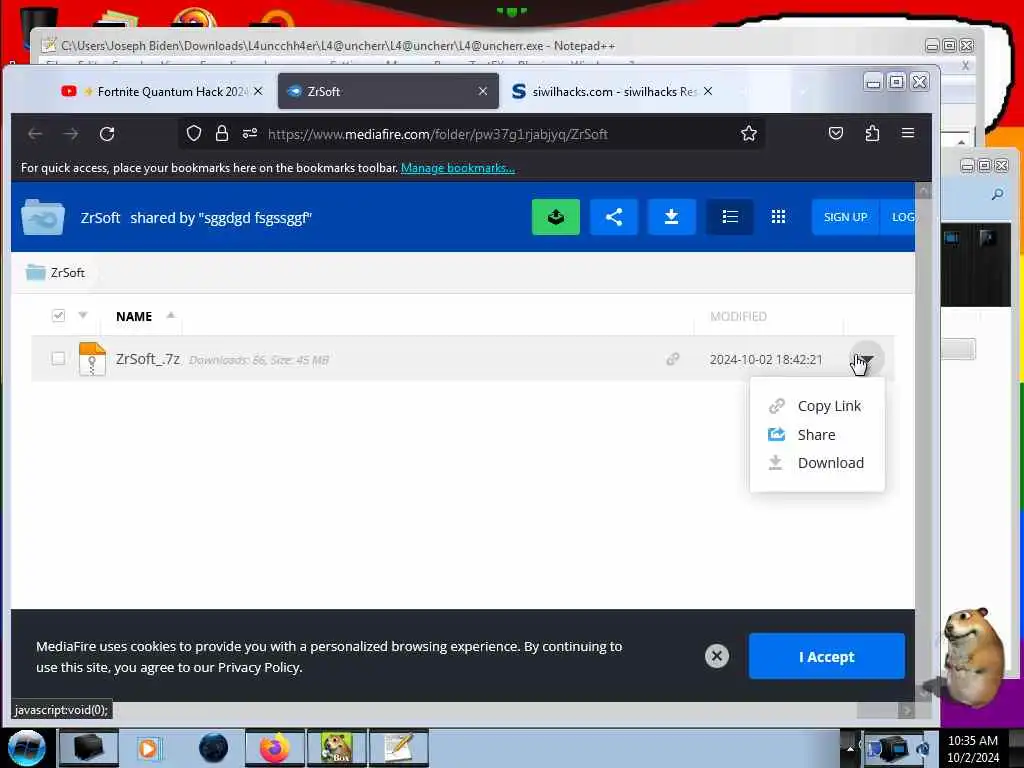Choose Copy Link from the file menu
The width and height of the screenshot is (1024, 768).
click(x=817, y=406)
